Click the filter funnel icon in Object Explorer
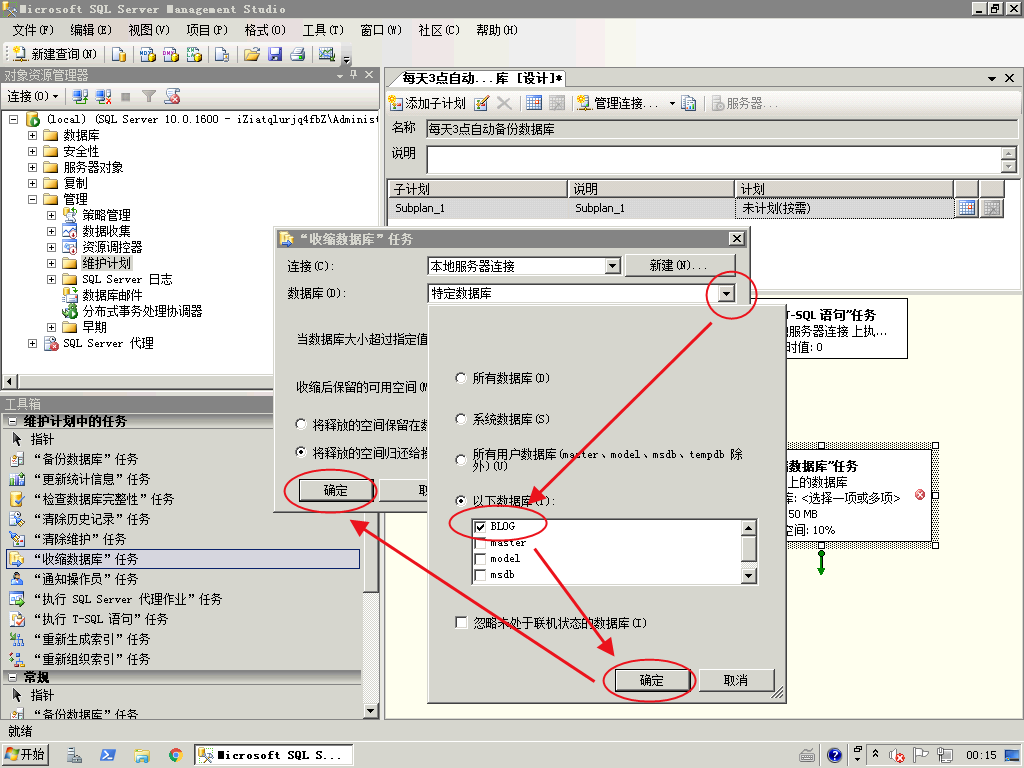The image size is (1024, 768). [149, 97]
